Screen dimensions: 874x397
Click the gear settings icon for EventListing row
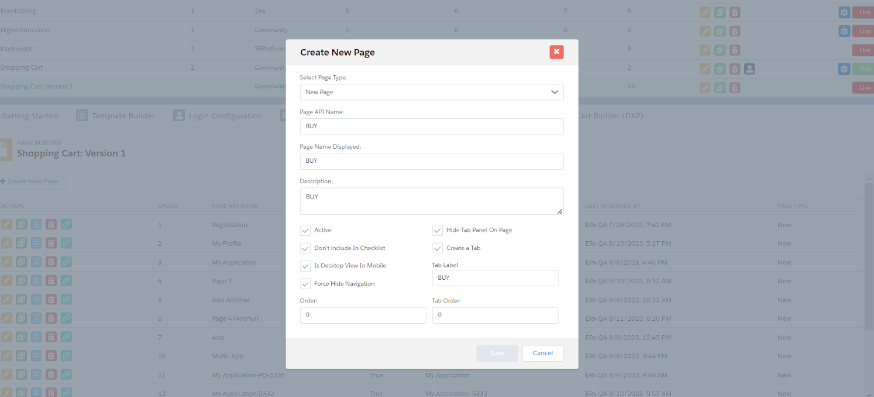tap(844, 12)
